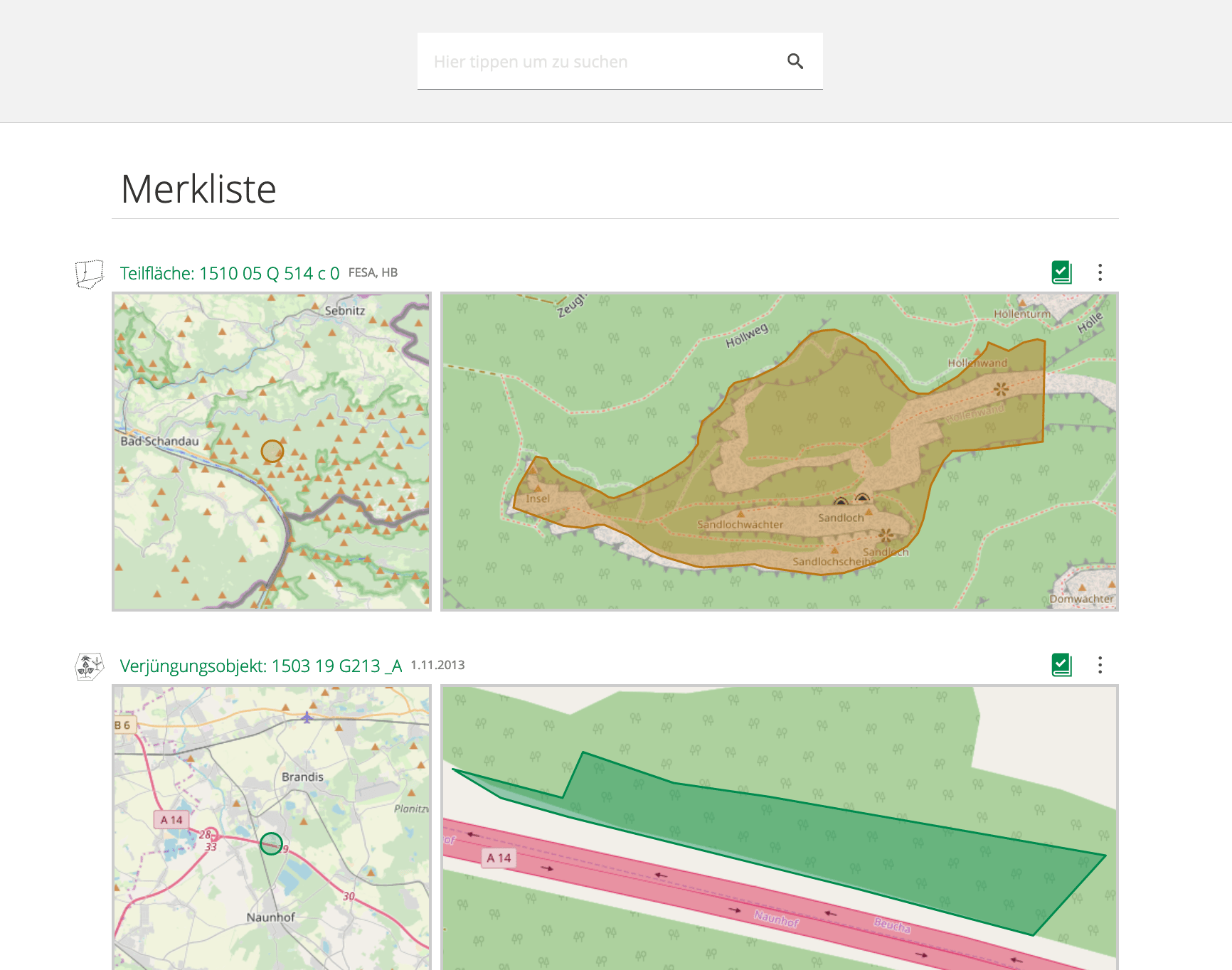The width and height of the screenshot is (1232, 970).
Task: Click the Verjüngungsobjekt tree icon
Action: coord(90,666)
